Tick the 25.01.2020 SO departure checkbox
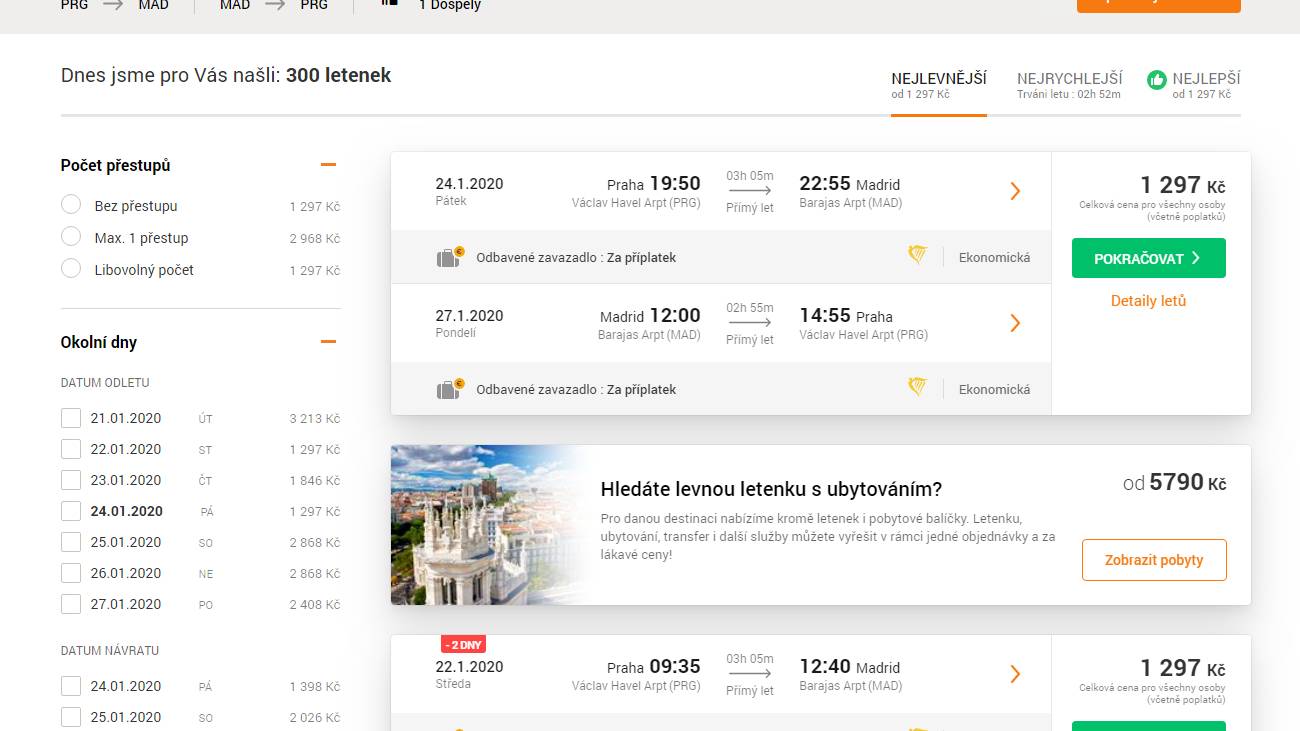1300x731 pixels. 71,542
